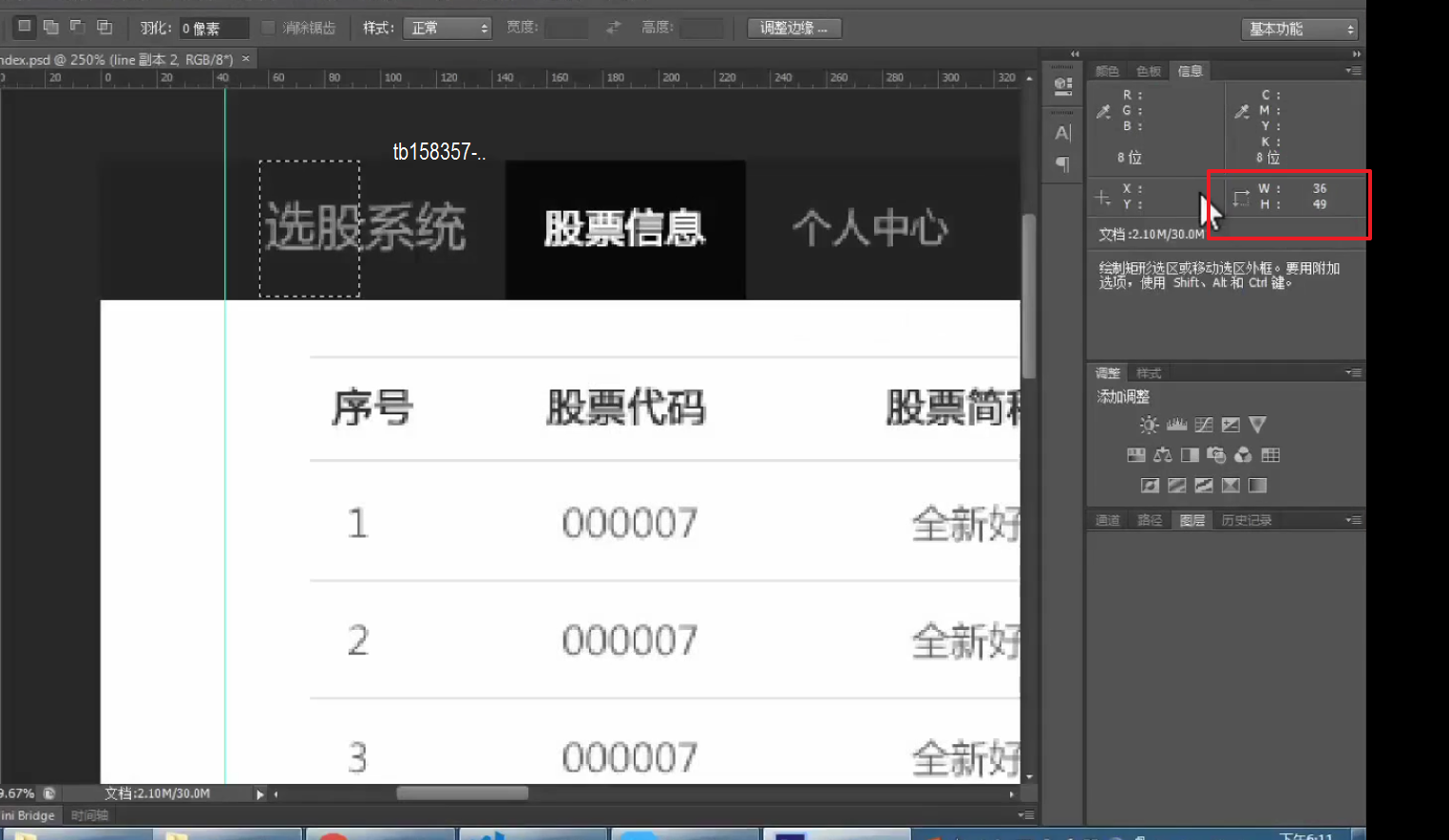Image resolution: width=1449 pixels, height=840 pixels.
Task: Click the canvas scroll down arrow
Action: pos(1029,777)
